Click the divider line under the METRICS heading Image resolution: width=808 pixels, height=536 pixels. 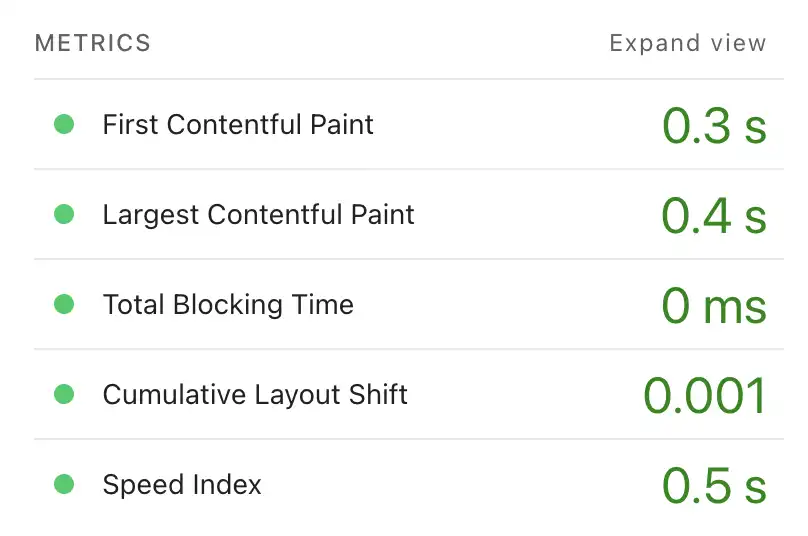pyautogui.click(x=402, y=79)
